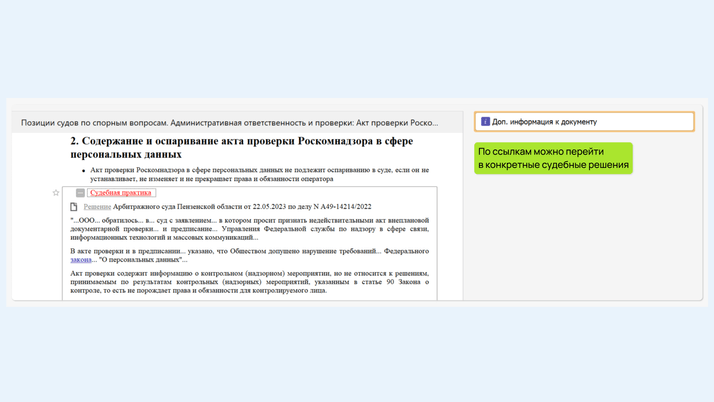Click heading 2. Содержание и оспаривание акта проверки
Viewport: 714px width, 402px height.
click(241, 148)
